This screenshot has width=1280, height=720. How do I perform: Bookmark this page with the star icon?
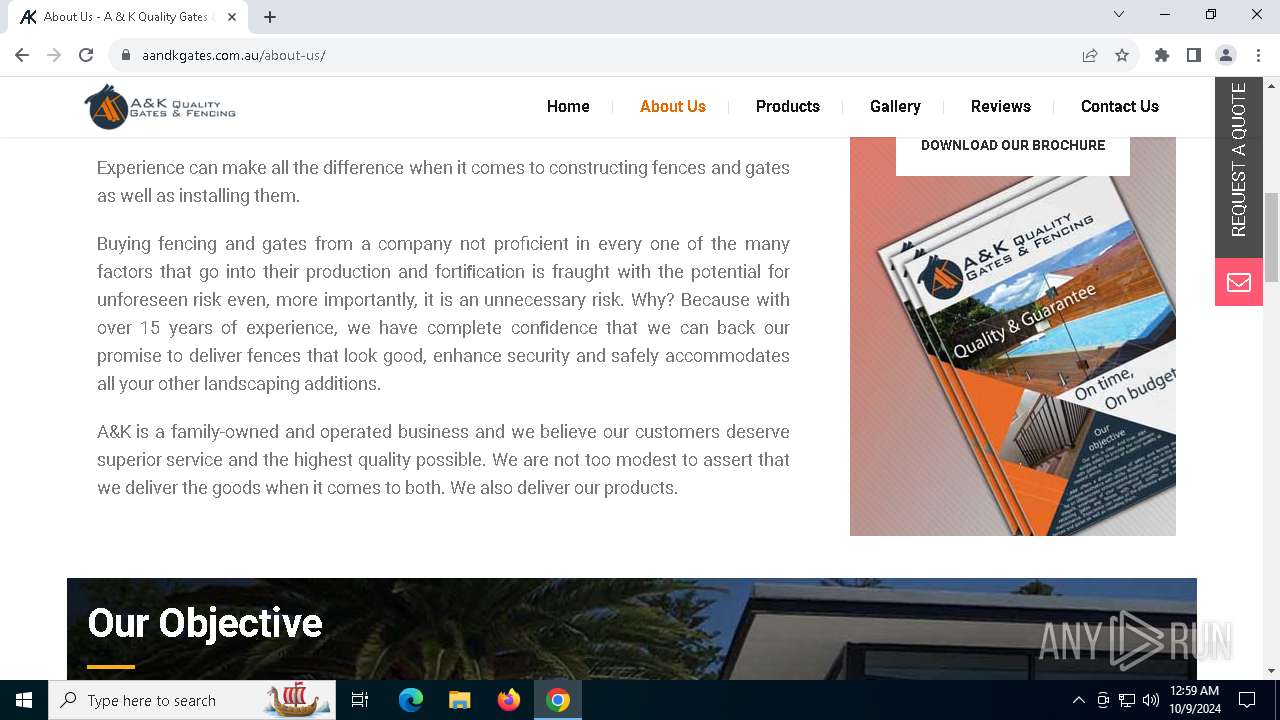(1122, 55)
